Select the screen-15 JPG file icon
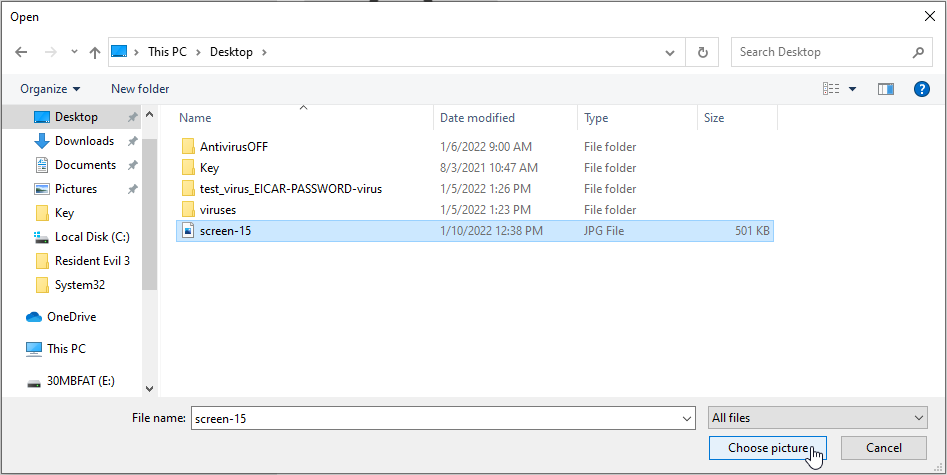The width and height of the screenshot is (947, 475). 188,231
